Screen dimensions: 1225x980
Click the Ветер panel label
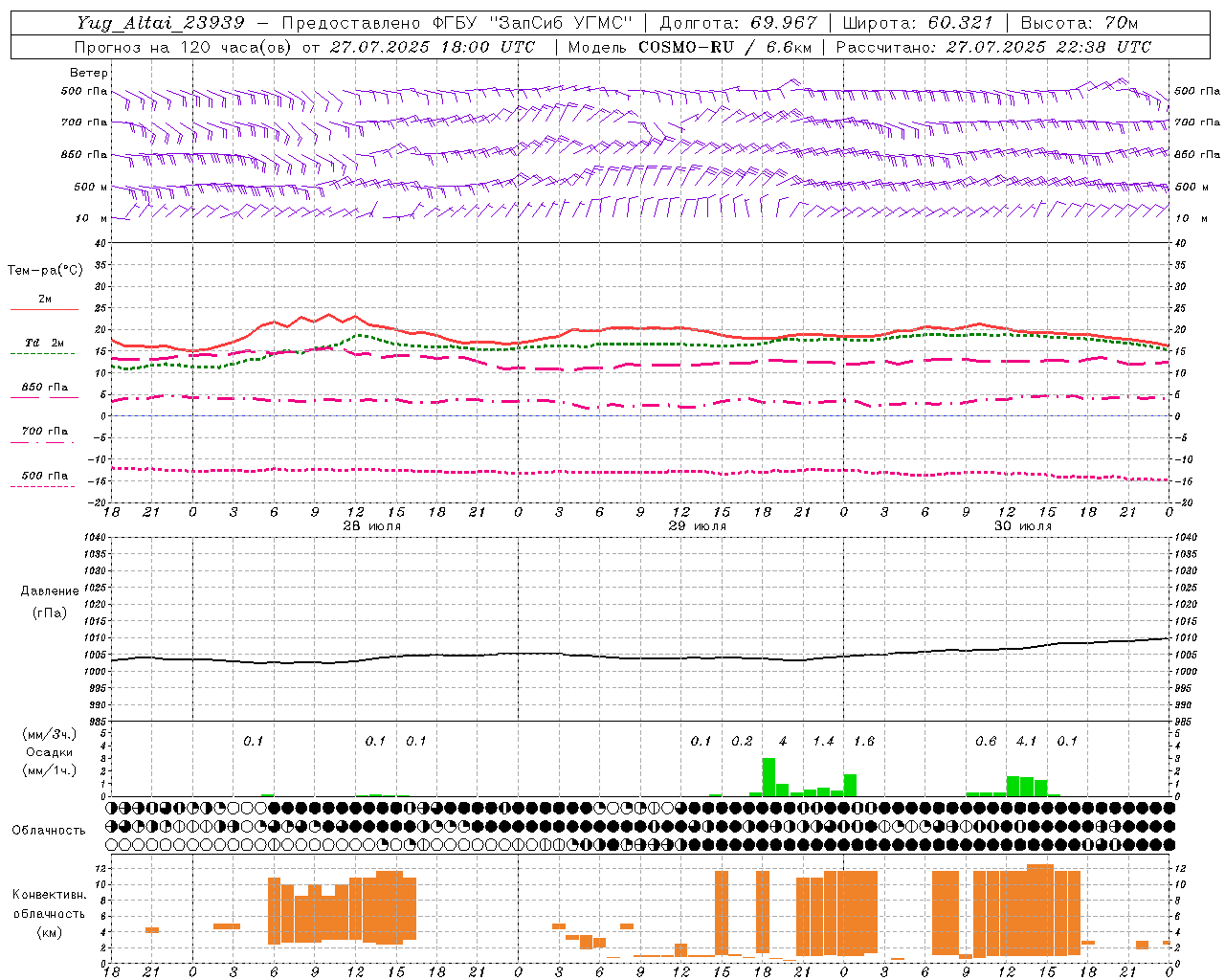tap(89, 73)
